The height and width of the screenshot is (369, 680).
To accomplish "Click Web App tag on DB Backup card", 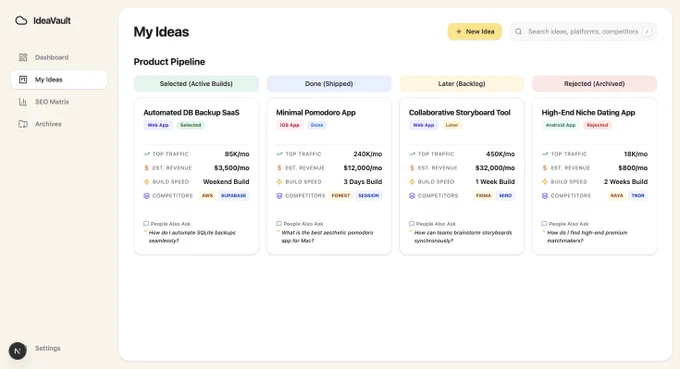I will [158, 125].
